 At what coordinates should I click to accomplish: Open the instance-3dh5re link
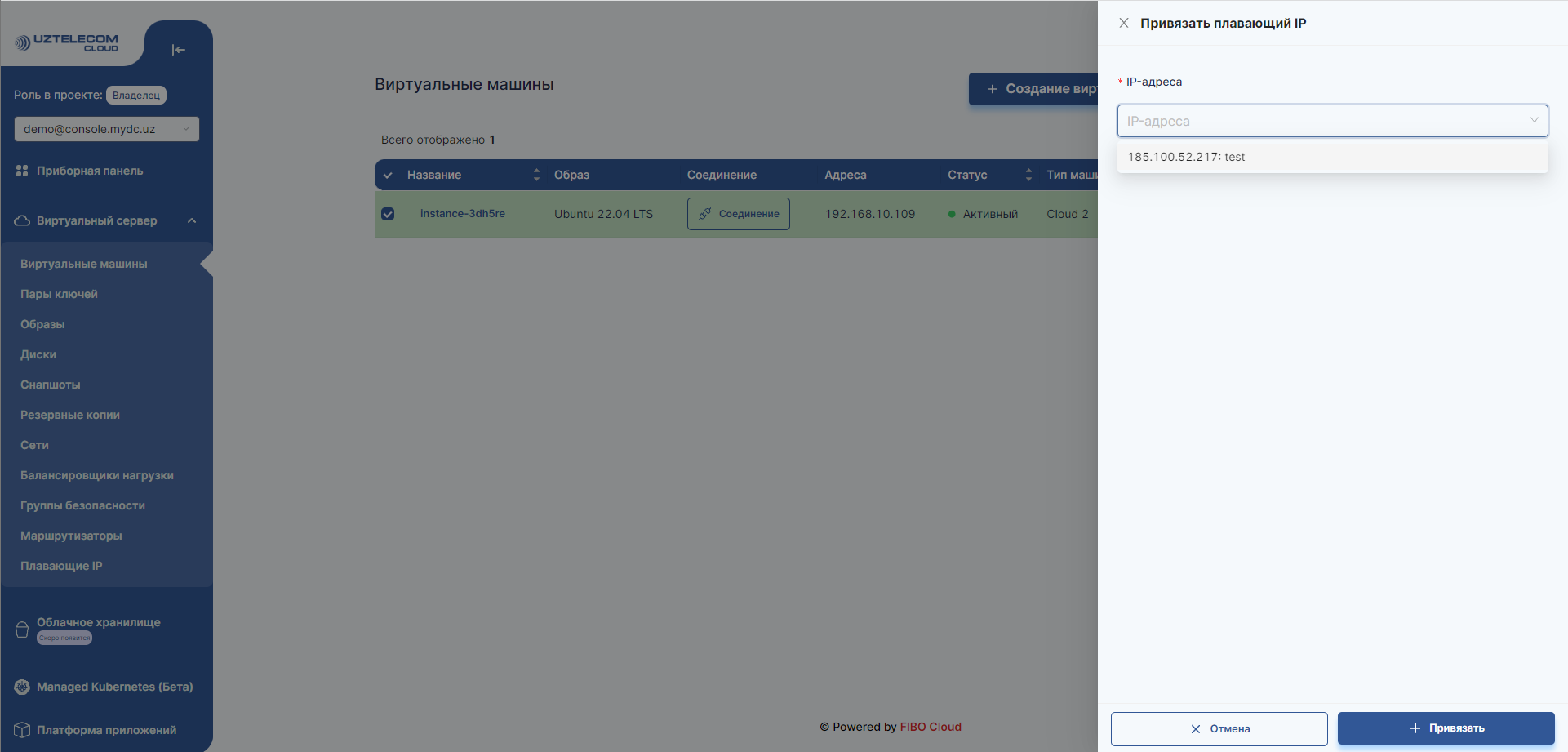462,214
